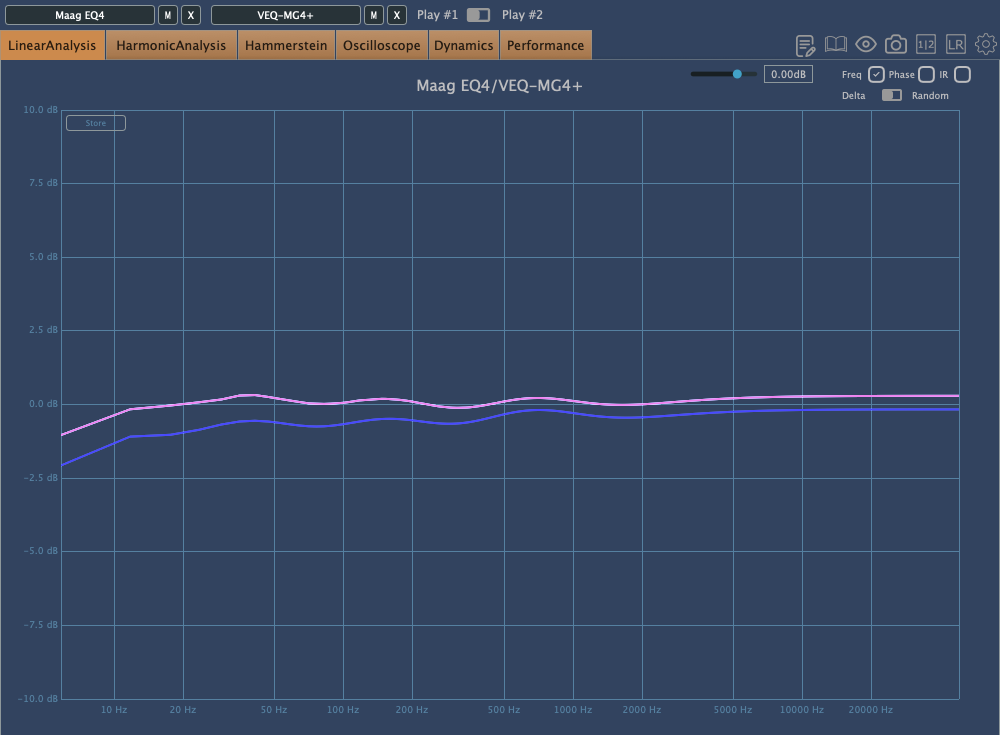Screen dimensions: 1000x735
Task: Open the Performance tab
Action: (x=546, y=45)
